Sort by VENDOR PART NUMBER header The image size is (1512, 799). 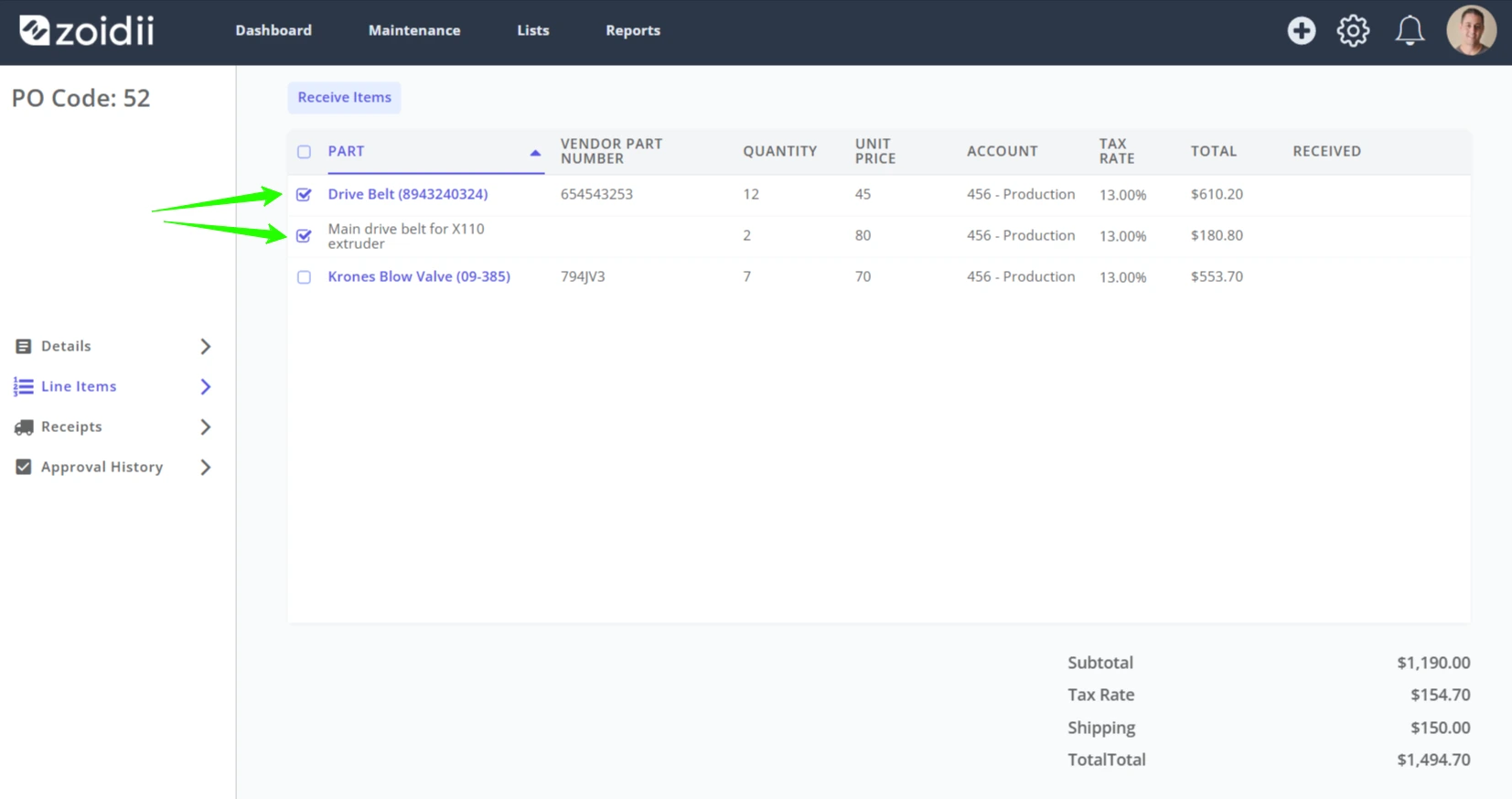click(611, 151)
